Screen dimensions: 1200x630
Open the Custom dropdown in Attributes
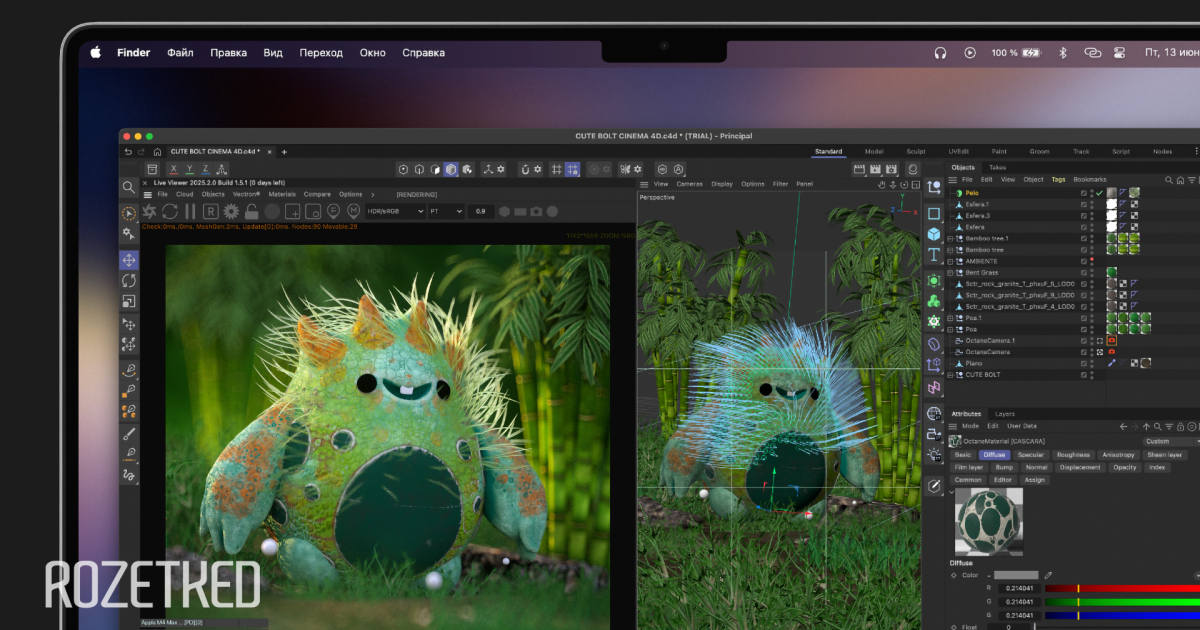pyautogui.click(x=1172, y=441)
